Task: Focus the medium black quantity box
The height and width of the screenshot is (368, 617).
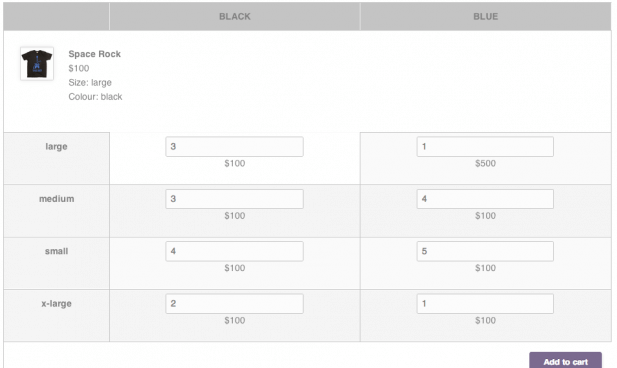Action: click(x=235, y=199)
